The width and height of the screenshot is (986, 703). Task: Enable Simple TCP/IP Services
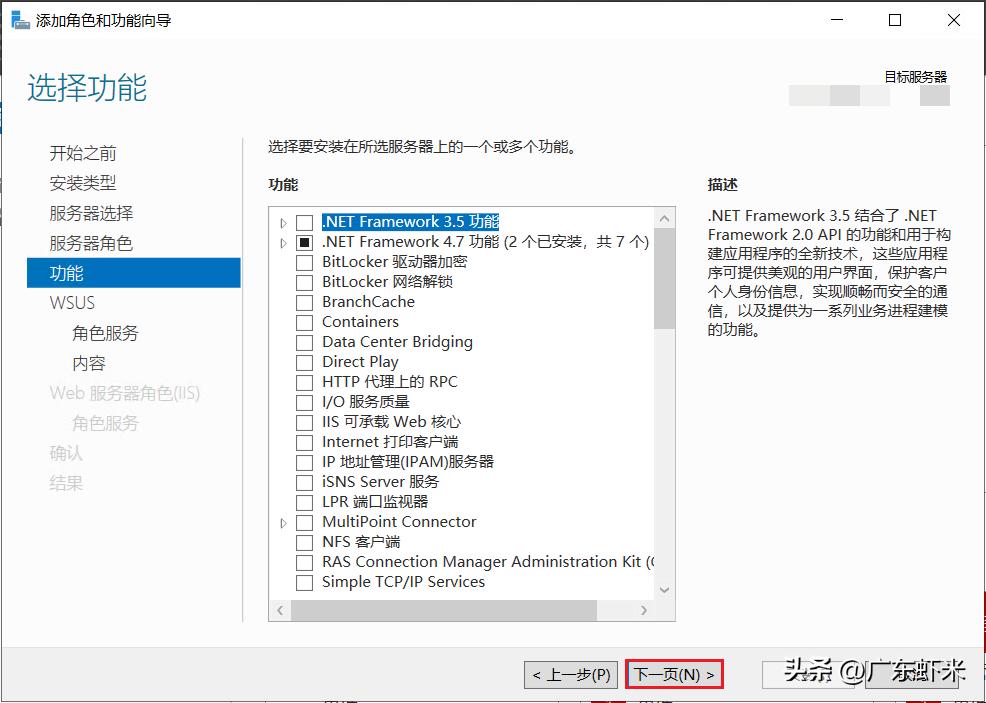tap(304, 582)
